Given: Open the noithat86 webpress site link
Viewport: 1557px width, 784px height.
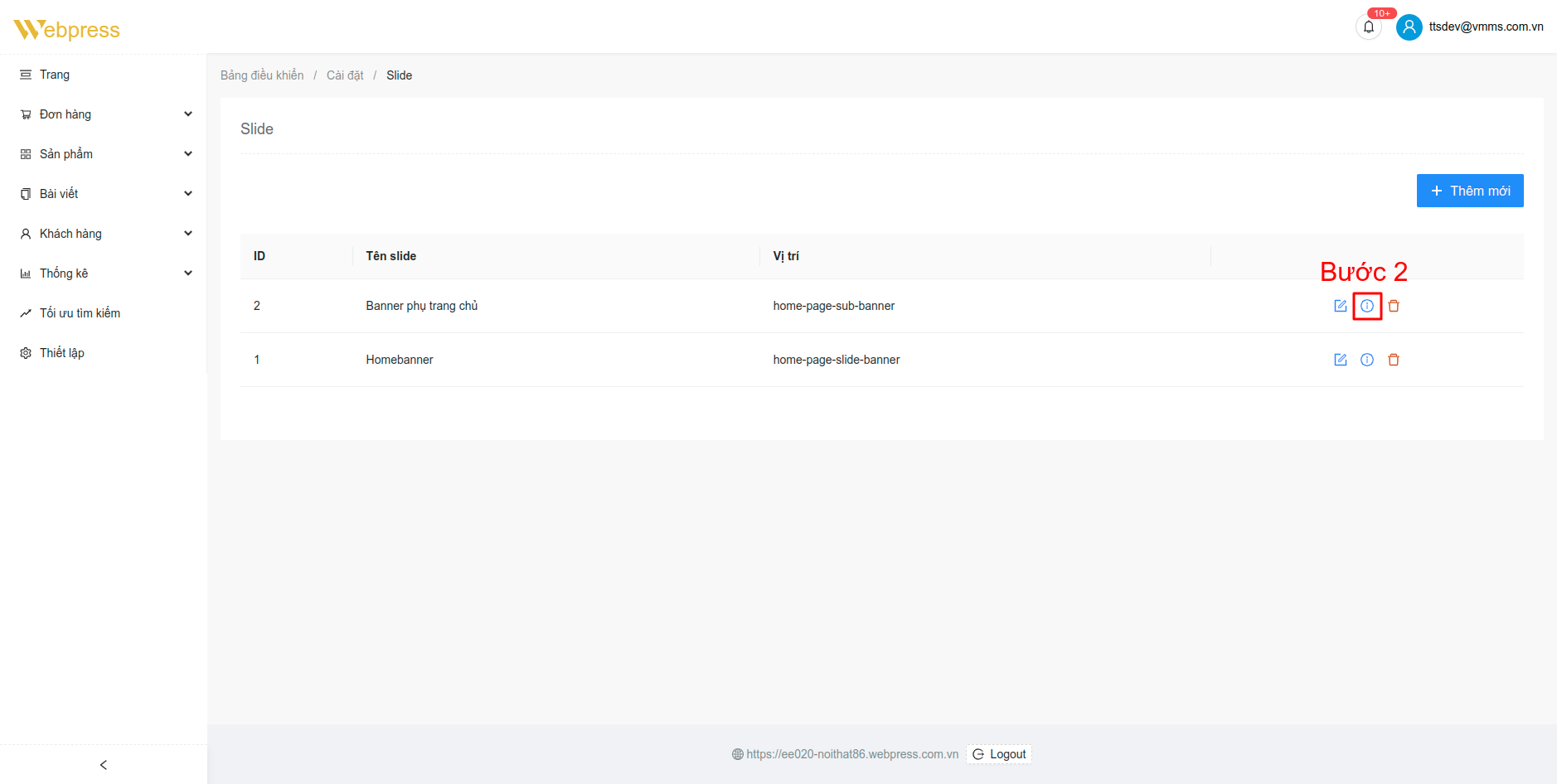Looking at the screenshot, I should [851, 754].
